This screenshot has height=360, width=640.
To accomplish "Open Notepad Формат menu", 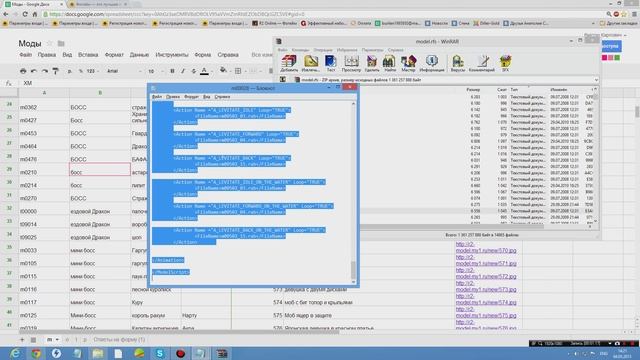I will [x=191, y=97].
